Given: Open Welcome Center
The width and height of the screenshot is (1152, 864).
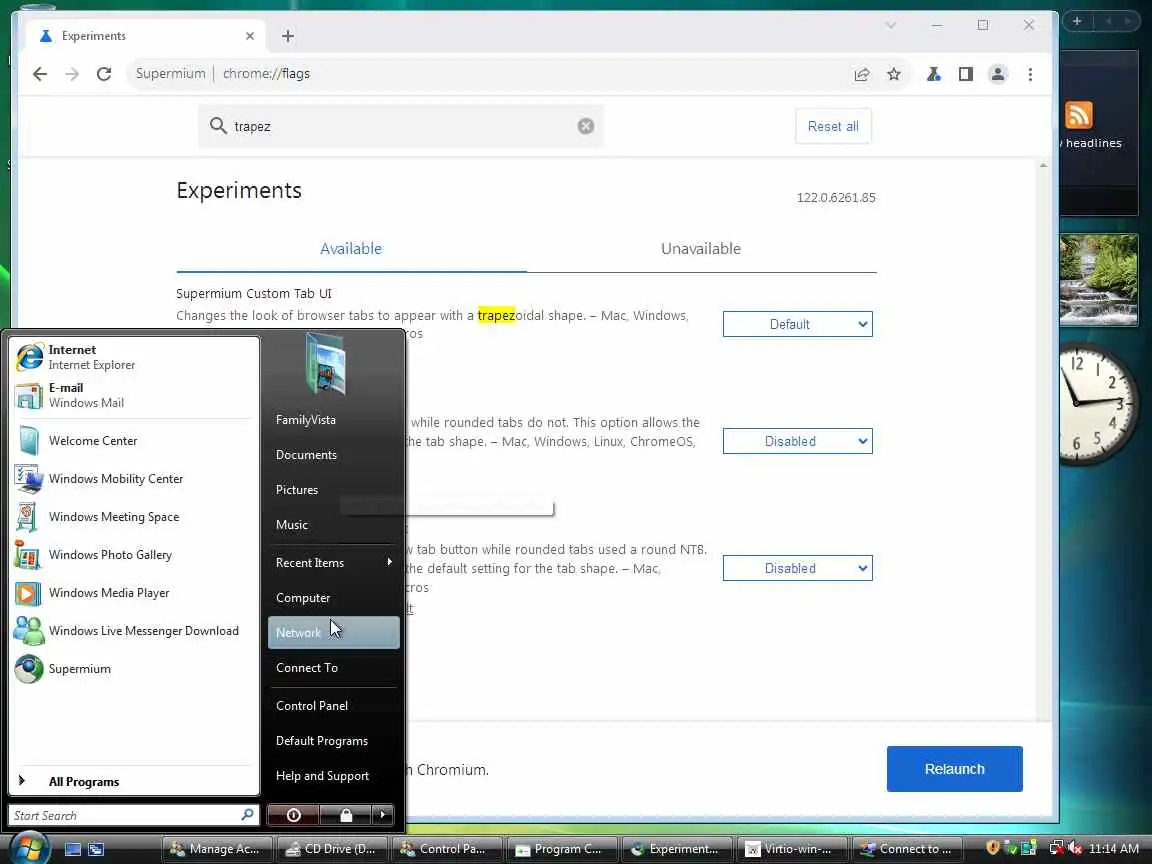Looking at the screenshot, I should pos(134,441).
